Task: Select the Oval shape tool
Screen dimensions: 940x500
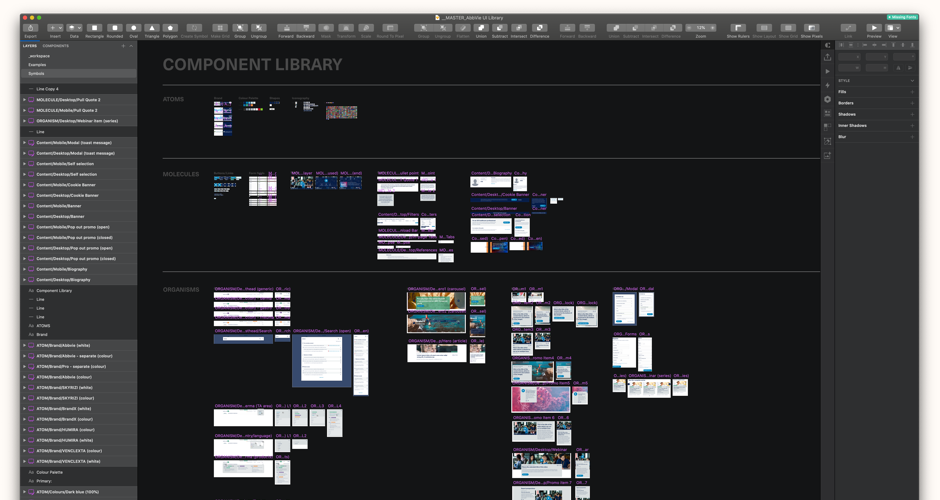Action: pyautogui.click(x=134, y=29)
